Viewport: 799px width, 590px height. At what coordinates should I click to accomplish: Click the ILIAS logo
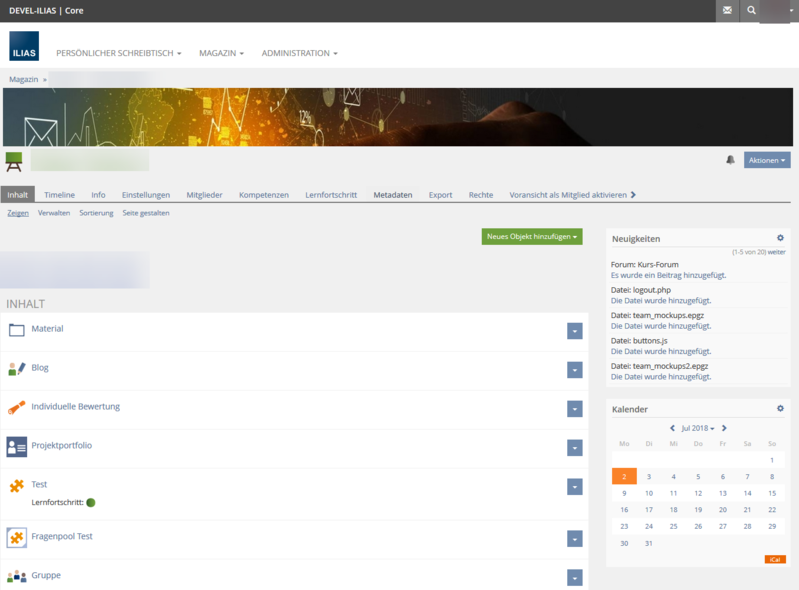coord(24,46)
